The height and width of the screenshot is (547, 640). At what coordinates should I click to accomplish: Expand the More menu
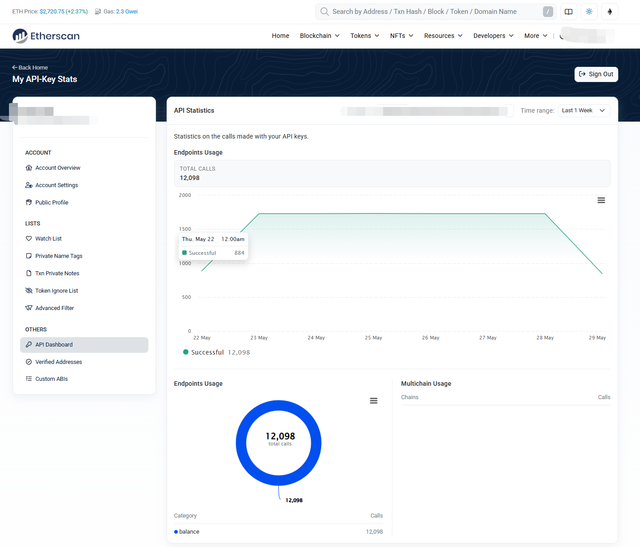[536, 36]
